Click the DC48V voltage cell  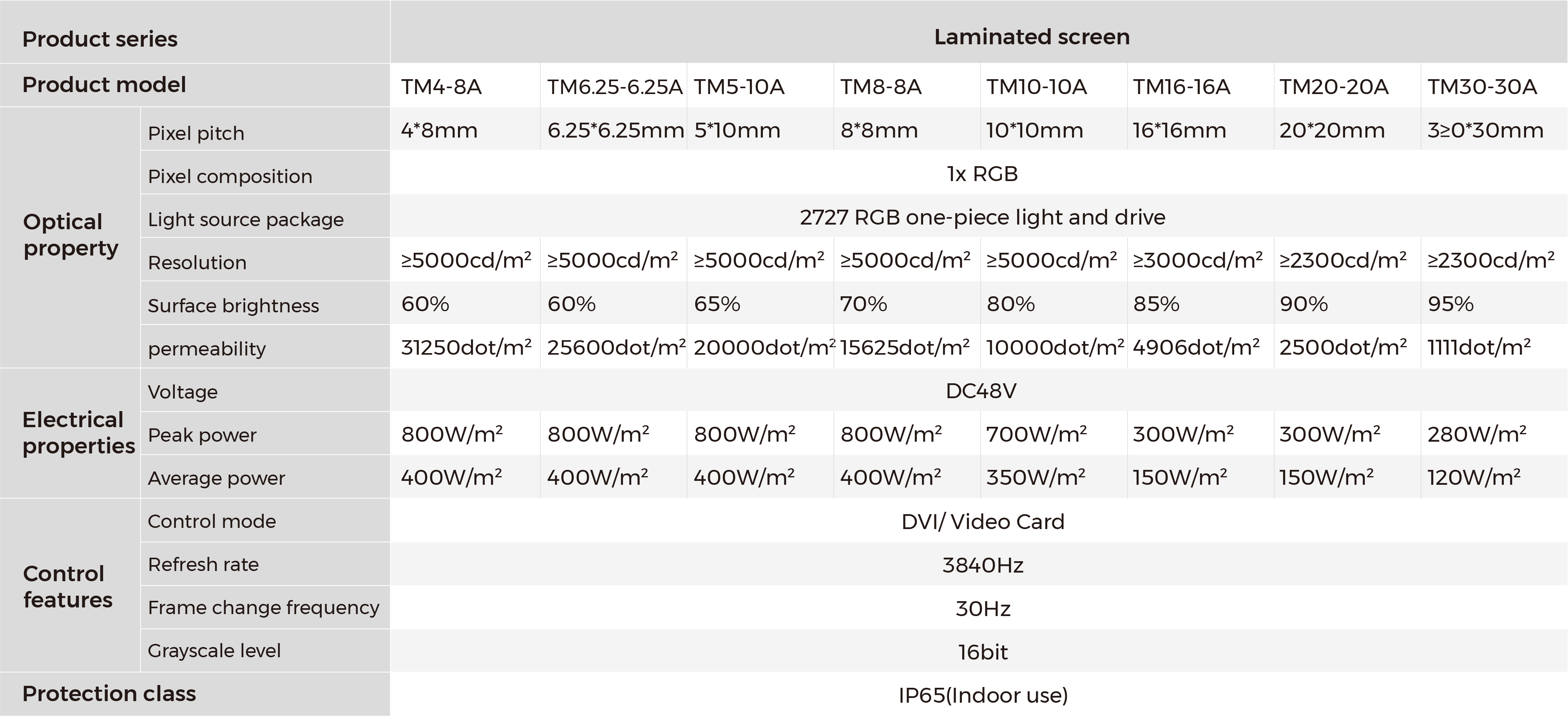(979, 390)
